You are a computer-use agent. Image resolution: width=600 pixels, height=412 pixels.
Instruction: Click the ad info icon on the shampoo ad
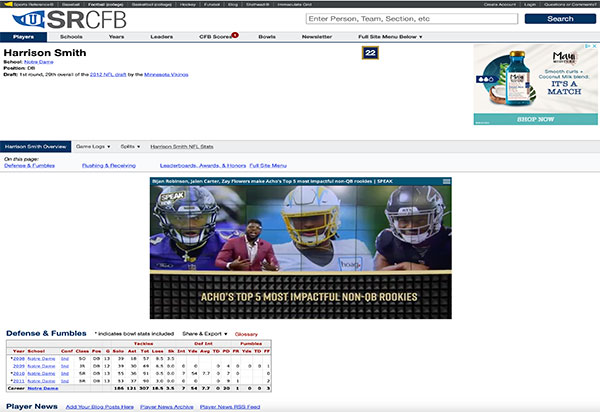tap(588, 46)
